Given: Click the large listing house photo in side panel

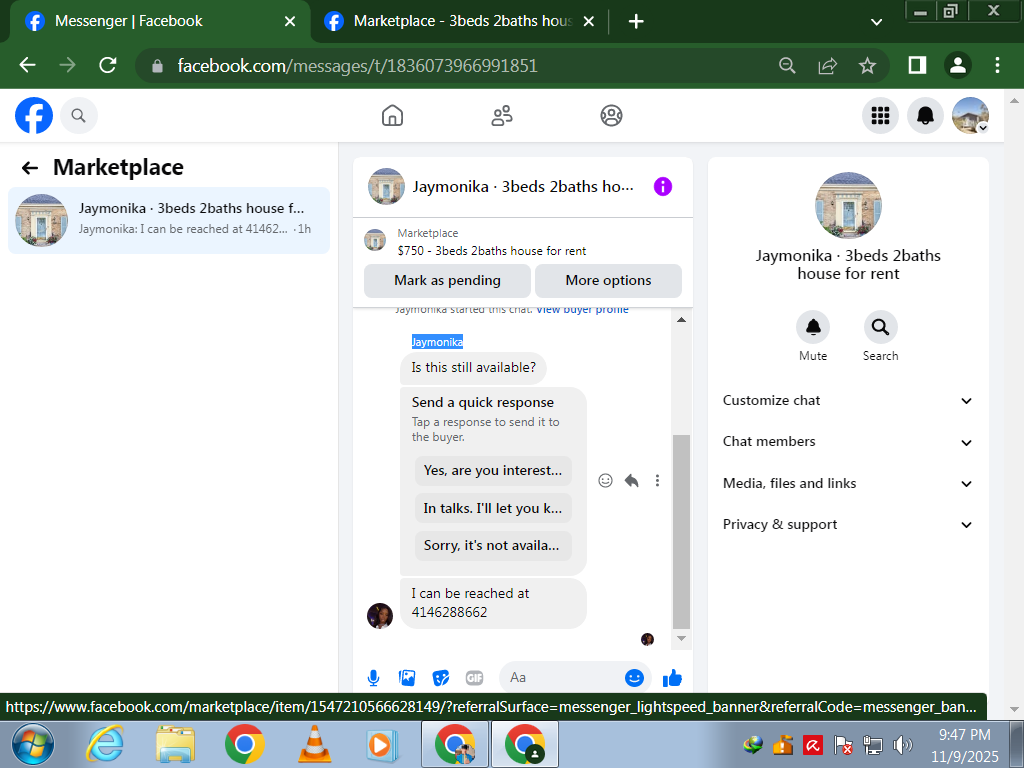Looking at the screenshot, I should click(x=848, y=205).
